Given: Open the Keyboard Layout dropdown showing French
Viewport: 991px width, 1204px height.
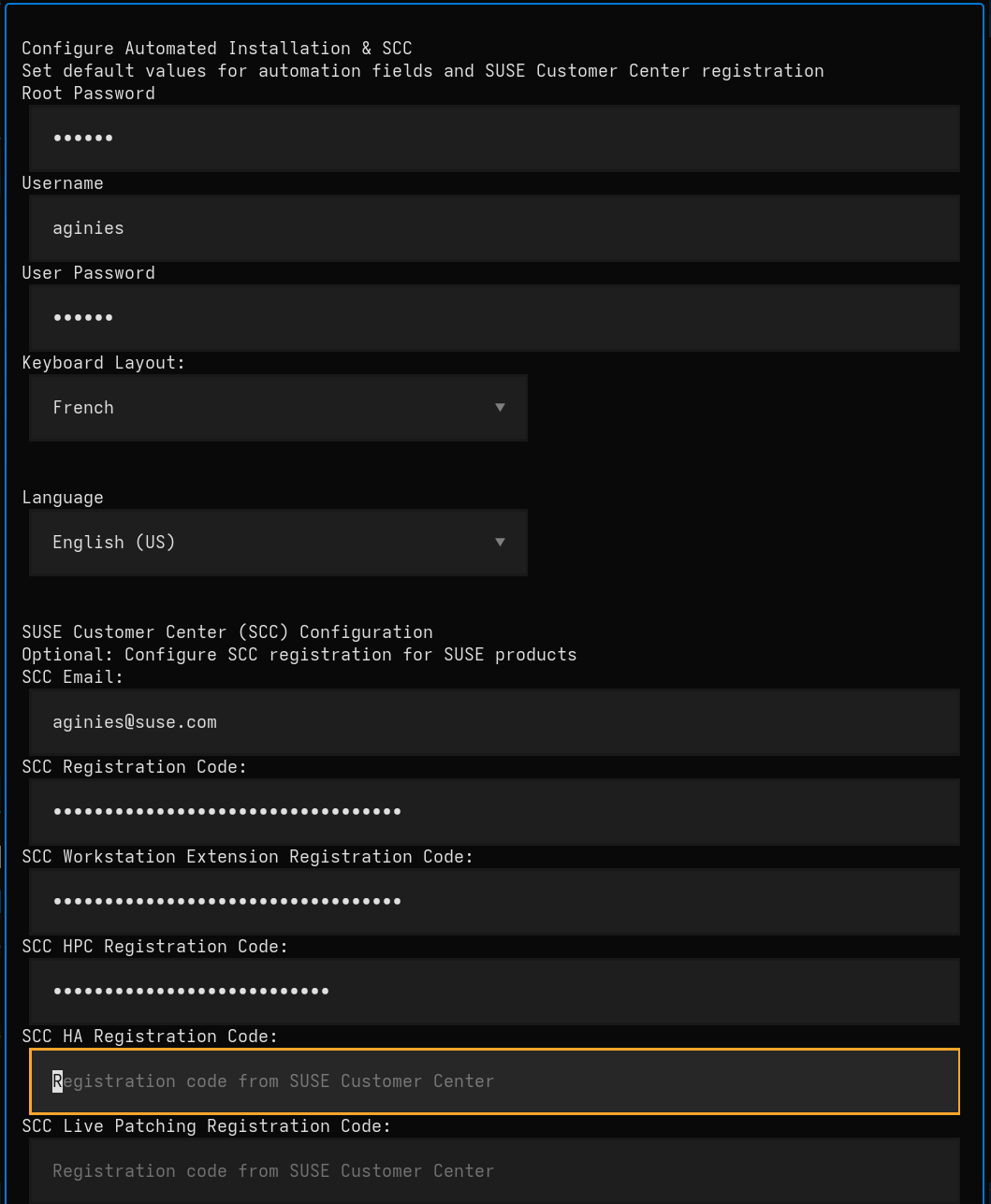Looking at the screenshot, I should click(278, 408).
